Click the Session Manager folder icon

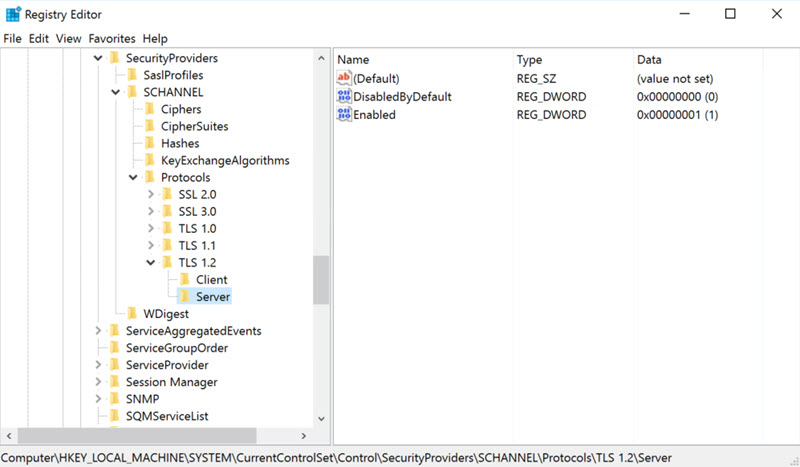(x=115, y=382)
